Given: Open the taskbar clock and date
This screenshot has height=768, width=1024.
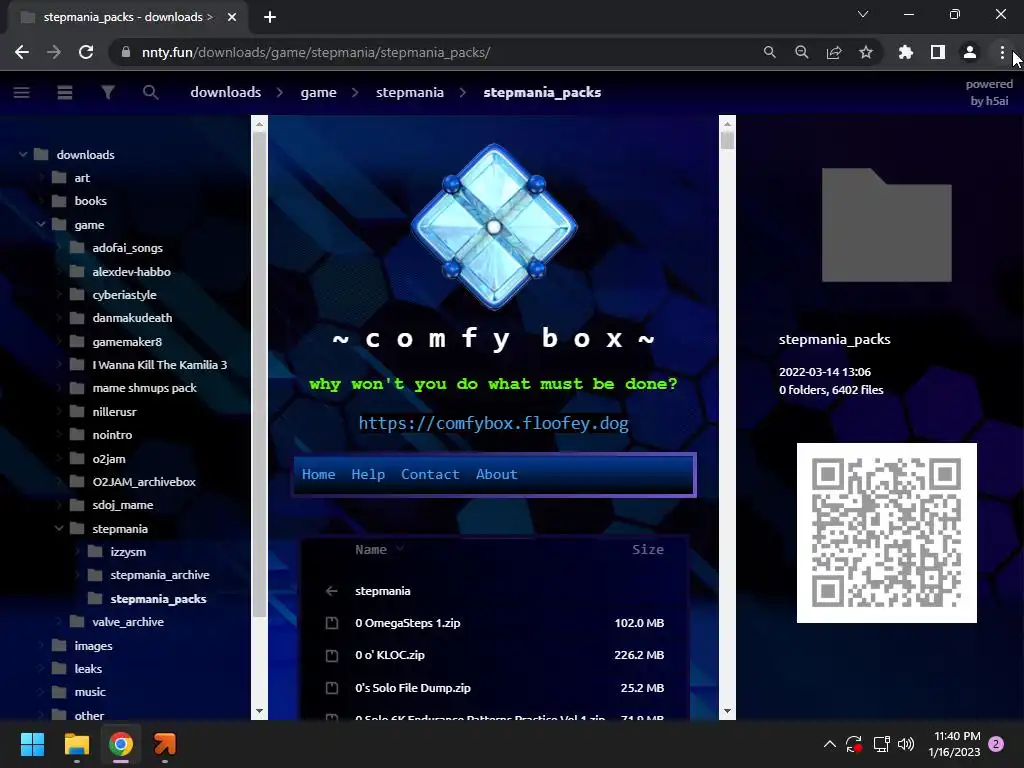Looking at the screenshot, I should click(956, 744).
